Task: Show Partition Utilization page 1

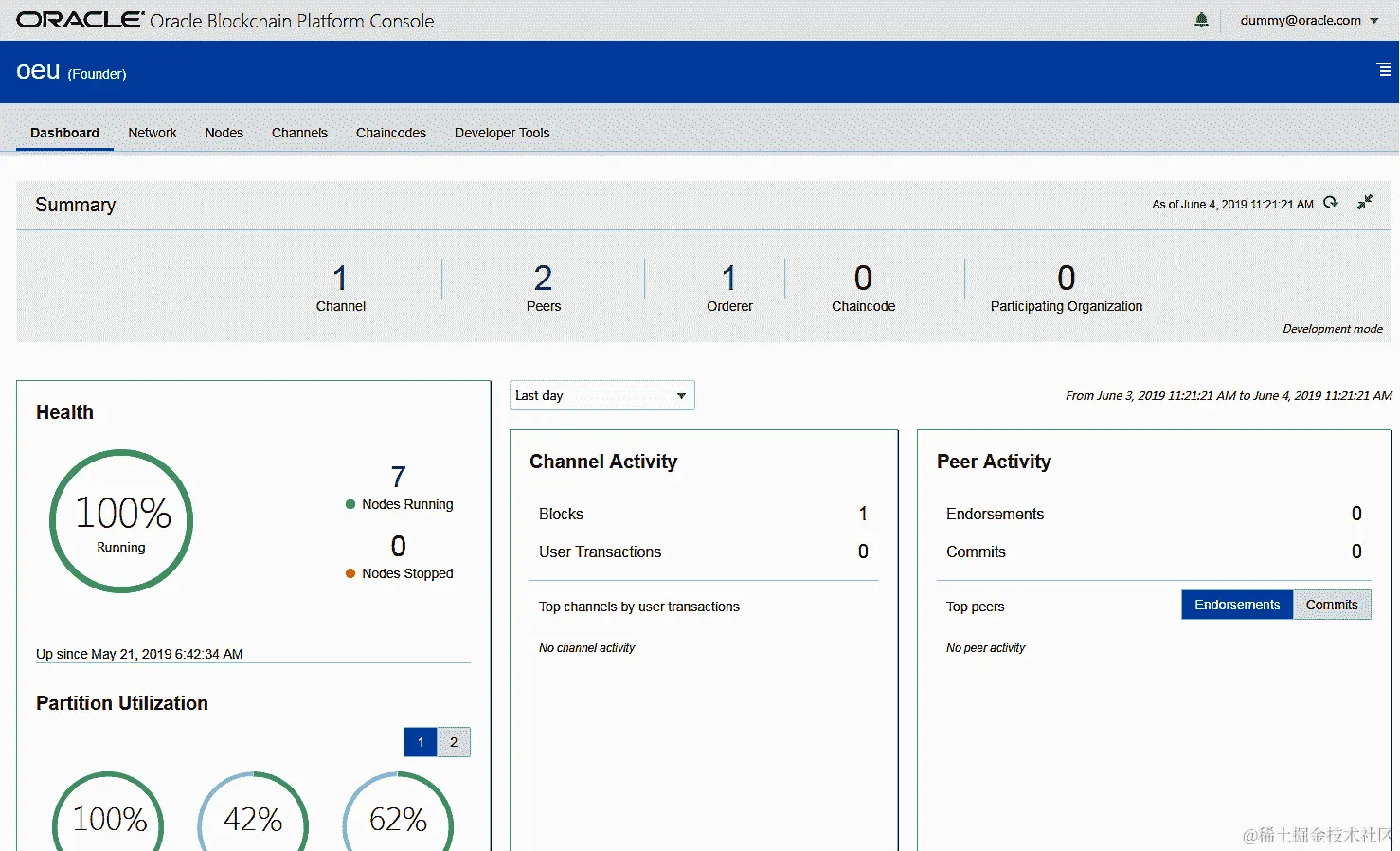Action: [x=421, y=742]
